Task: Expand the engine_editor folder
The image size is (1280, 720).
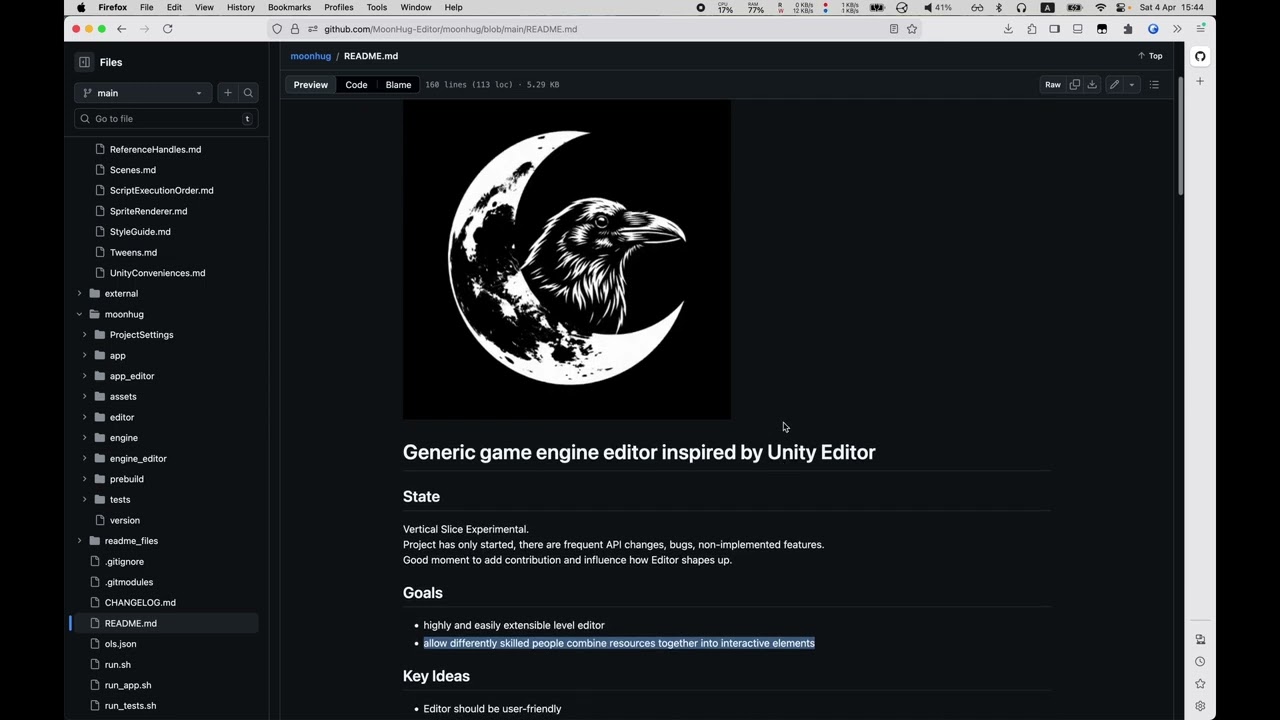Action: tap(84, 459)
